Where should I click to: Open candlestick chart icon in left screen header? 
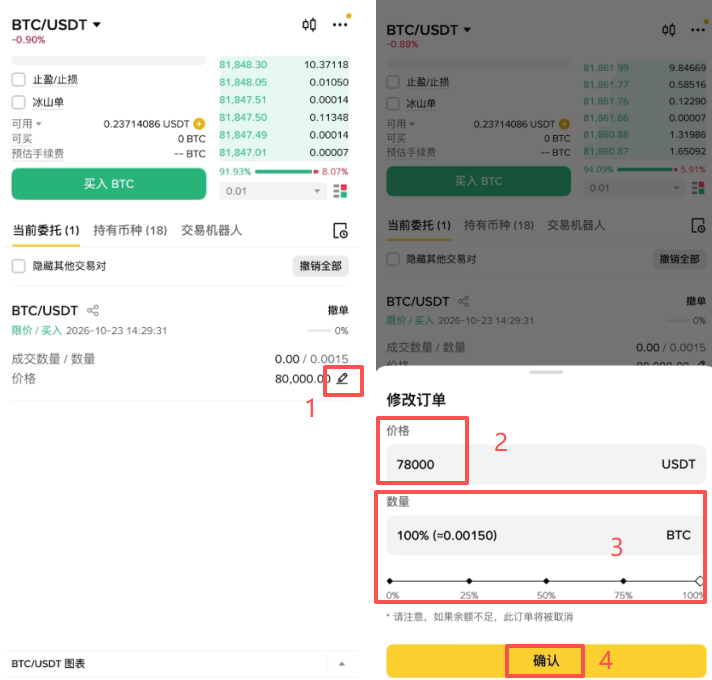pos(309,25)
